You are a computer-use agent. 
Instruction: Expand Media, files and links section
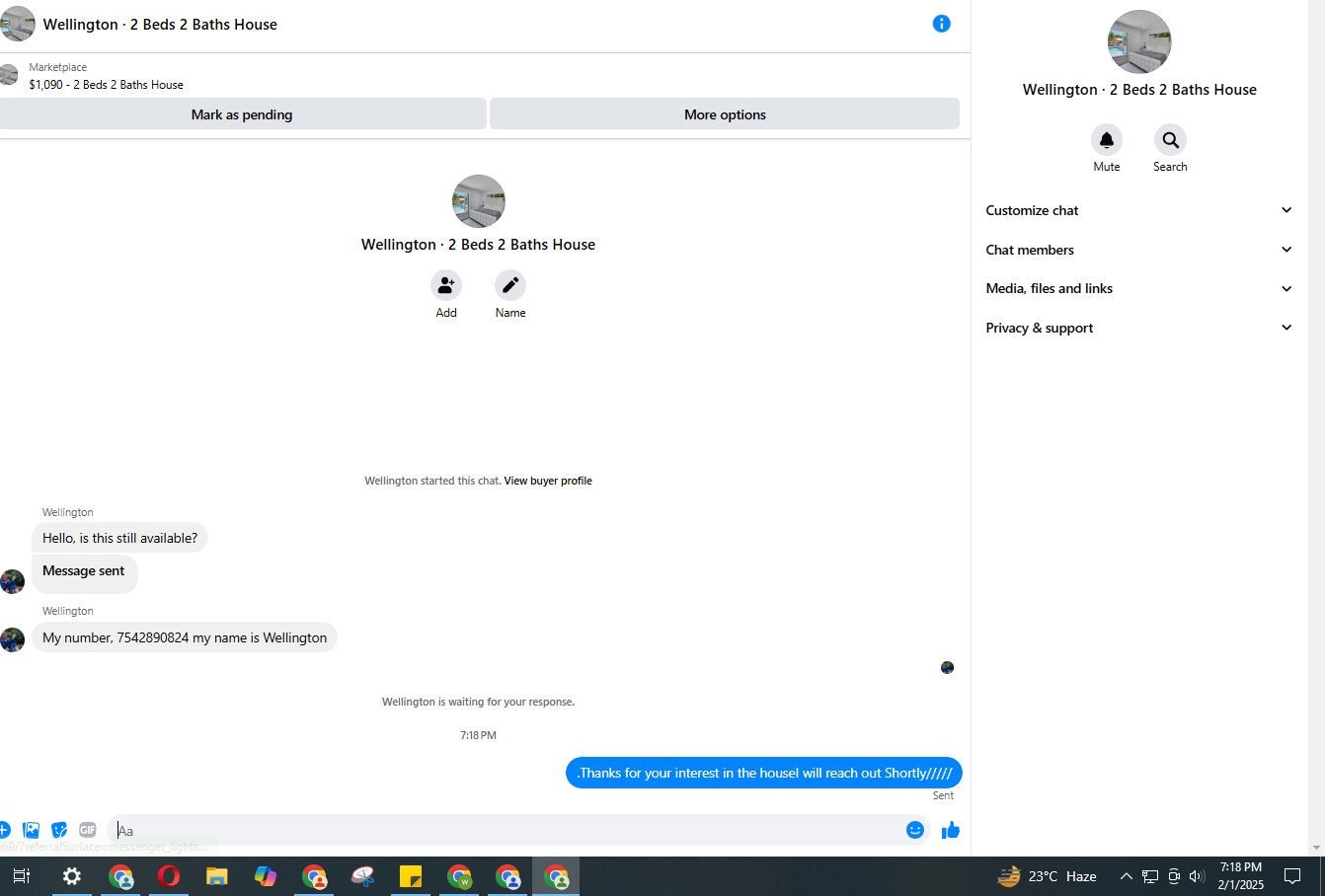(1139, 288)
